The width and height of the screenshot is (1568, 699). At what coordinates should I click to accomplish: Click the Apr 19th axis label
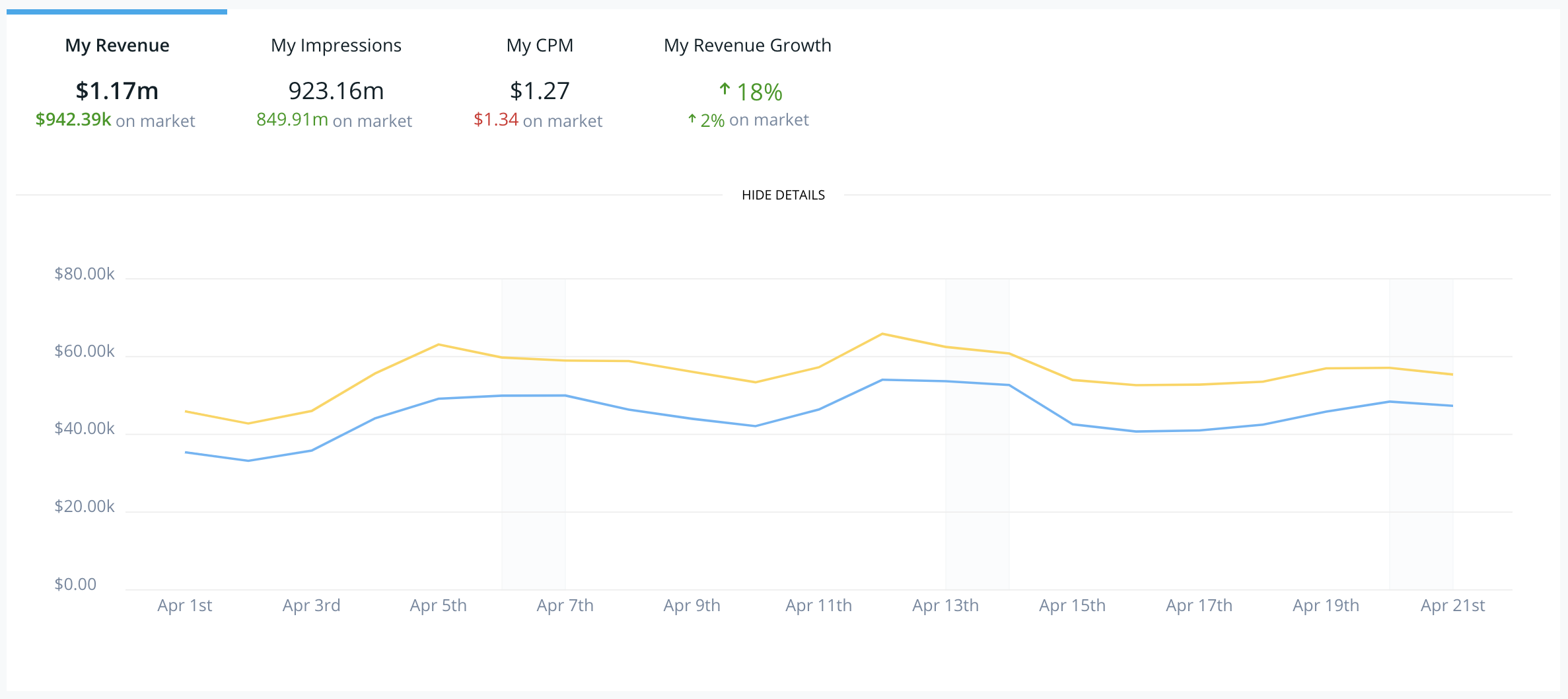[x=1326, y=605]
